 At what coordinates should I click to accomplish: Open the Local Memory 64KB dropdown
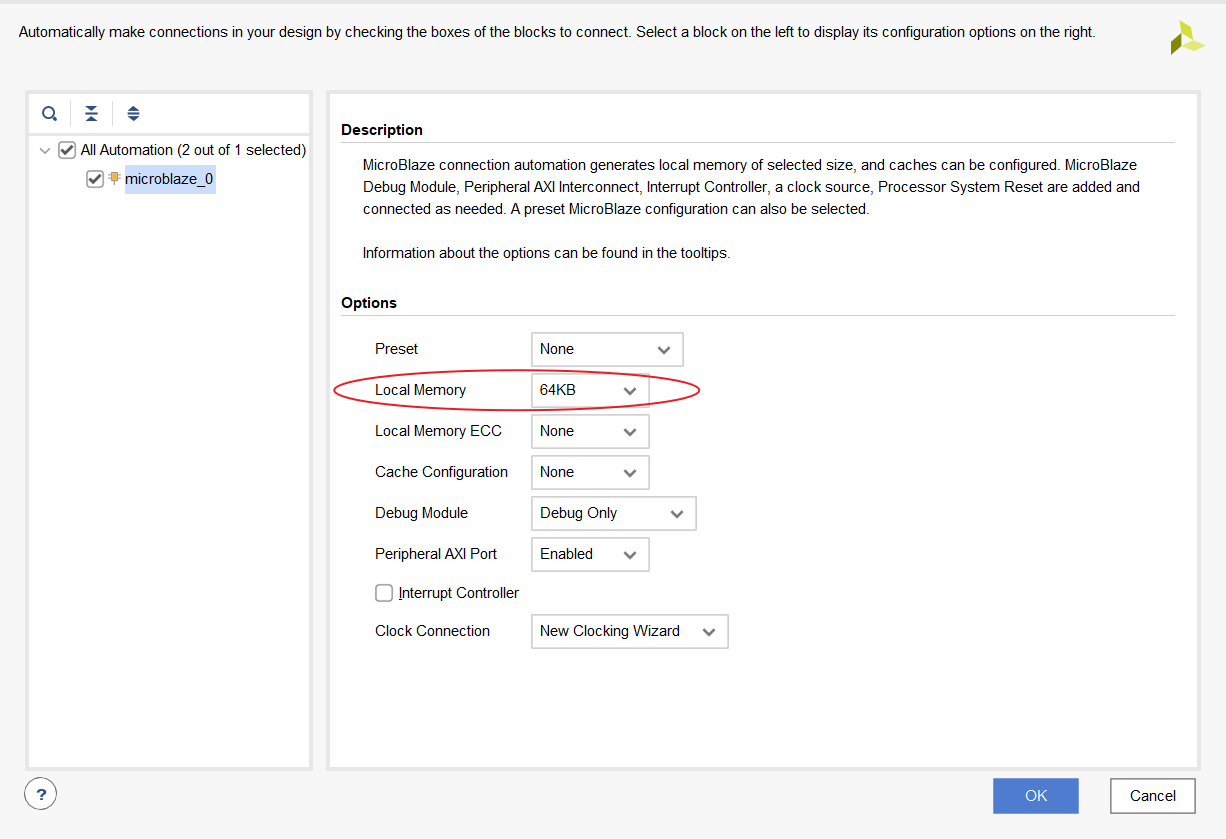590,390
